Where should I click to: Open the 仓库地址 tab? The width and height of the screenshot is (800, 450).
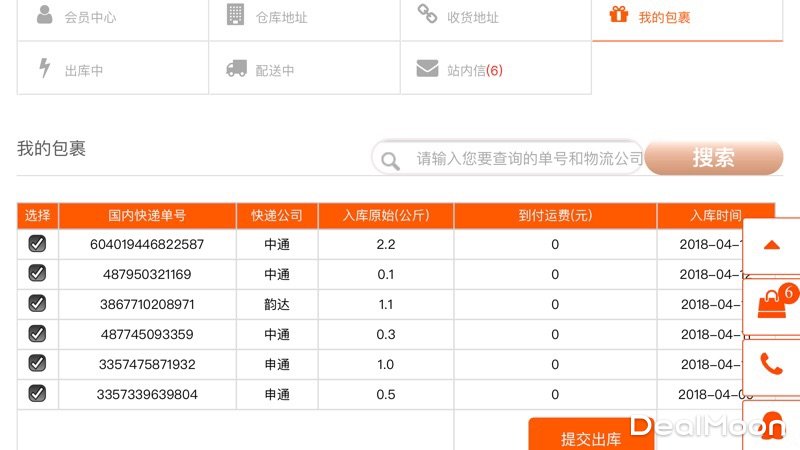click(x=281, y=18)
